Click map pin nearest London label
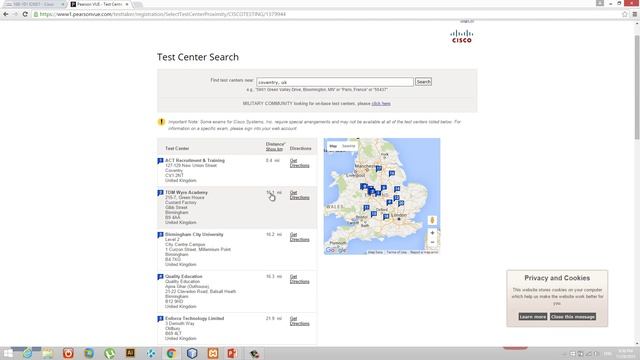640x360 pixels. (386, 217)
